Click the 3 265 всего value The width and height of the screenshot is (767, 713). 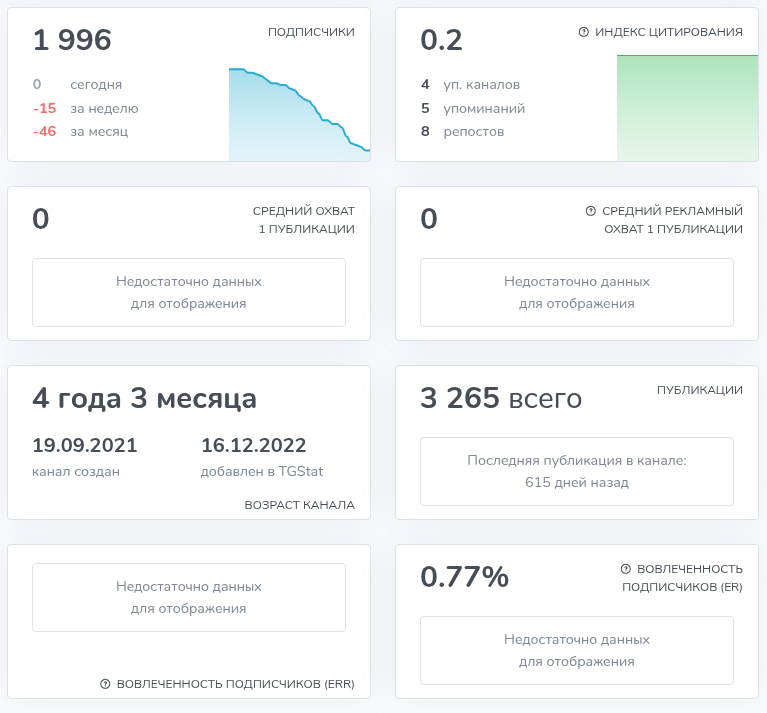(x=501, y=399)
